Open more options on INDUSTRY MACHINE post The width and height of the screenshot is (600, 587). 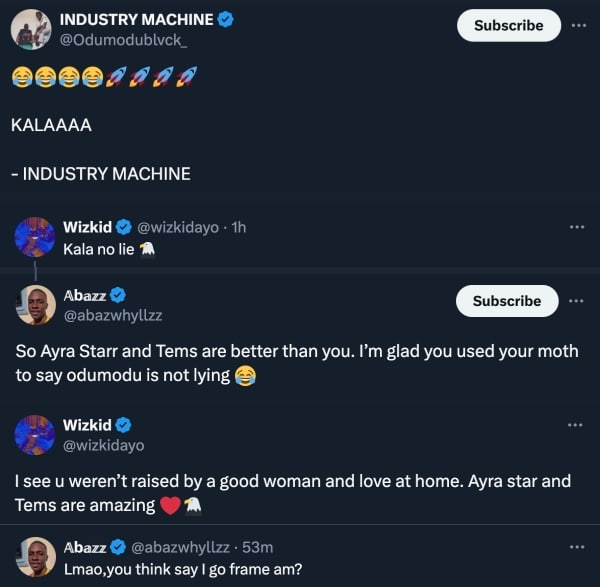click(x=578, y=25)
